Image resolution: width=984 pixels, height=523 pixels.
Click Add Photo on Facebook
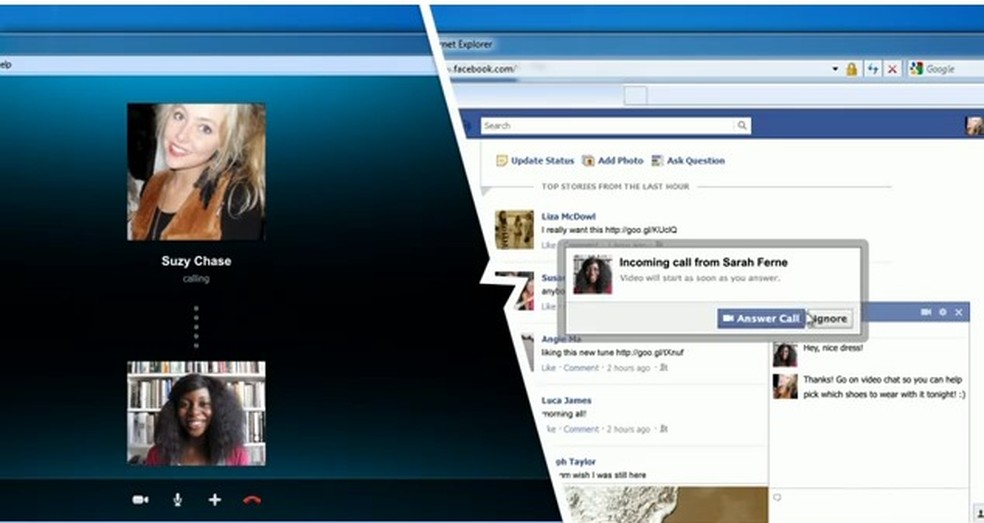pos(613,161)
